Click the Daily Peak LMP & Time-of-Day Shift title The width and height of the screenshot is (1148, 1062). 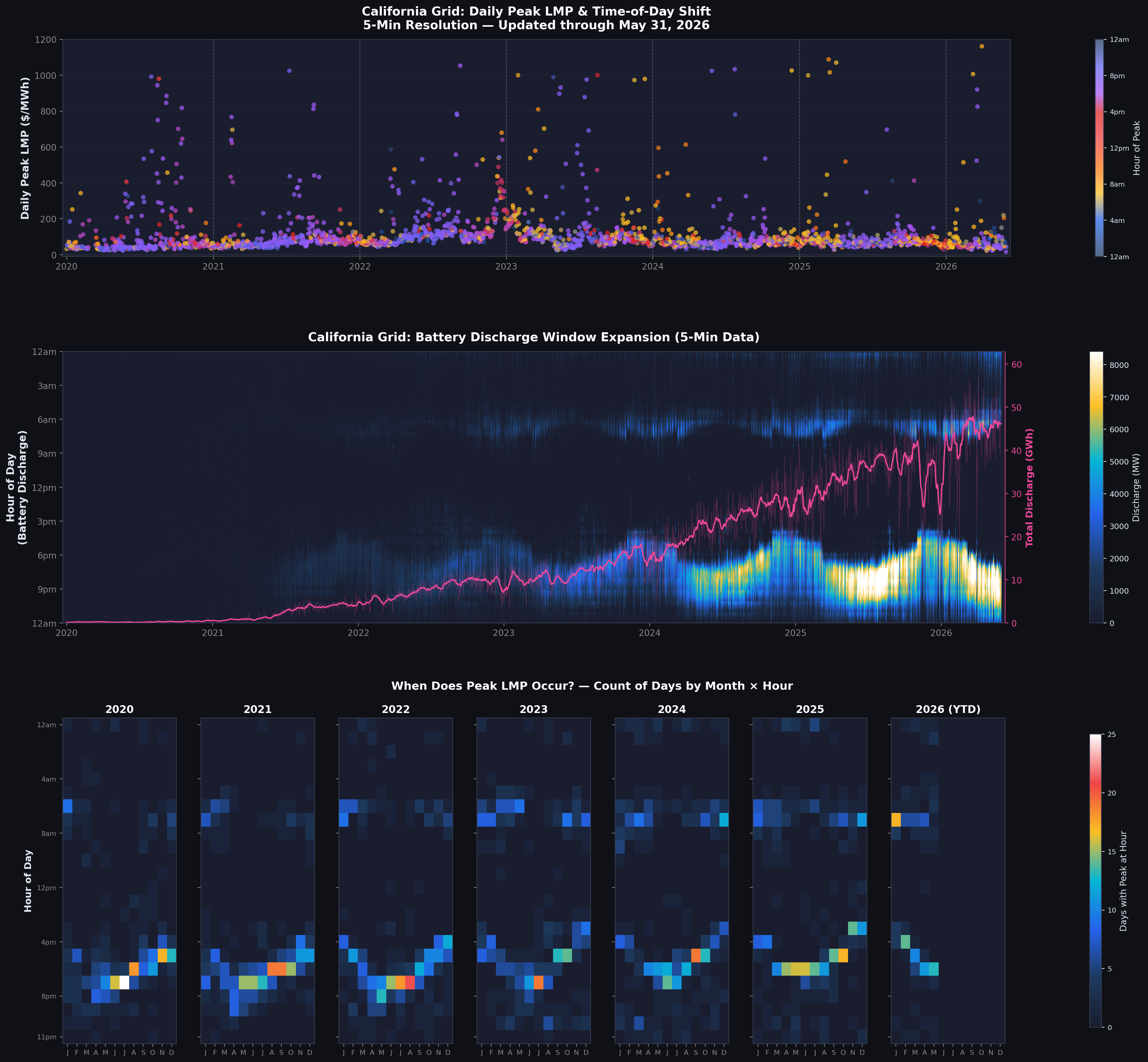pyautogui.click(x=536, y=11)
